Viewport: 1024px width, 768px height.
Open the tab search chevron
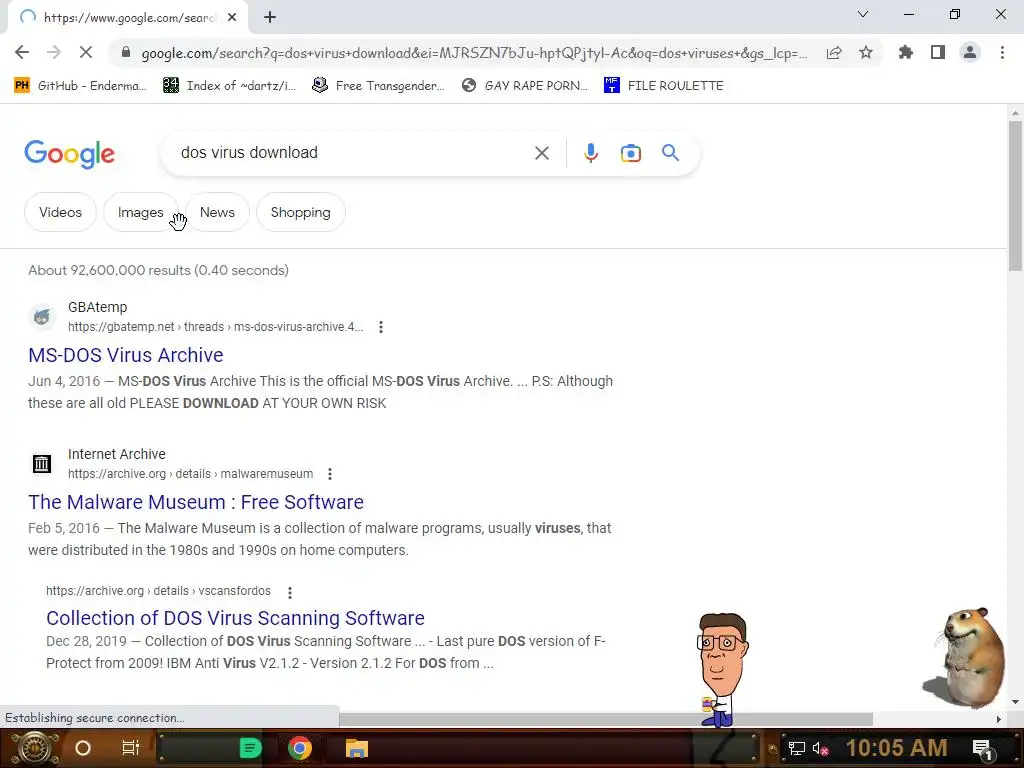[863, 14]
